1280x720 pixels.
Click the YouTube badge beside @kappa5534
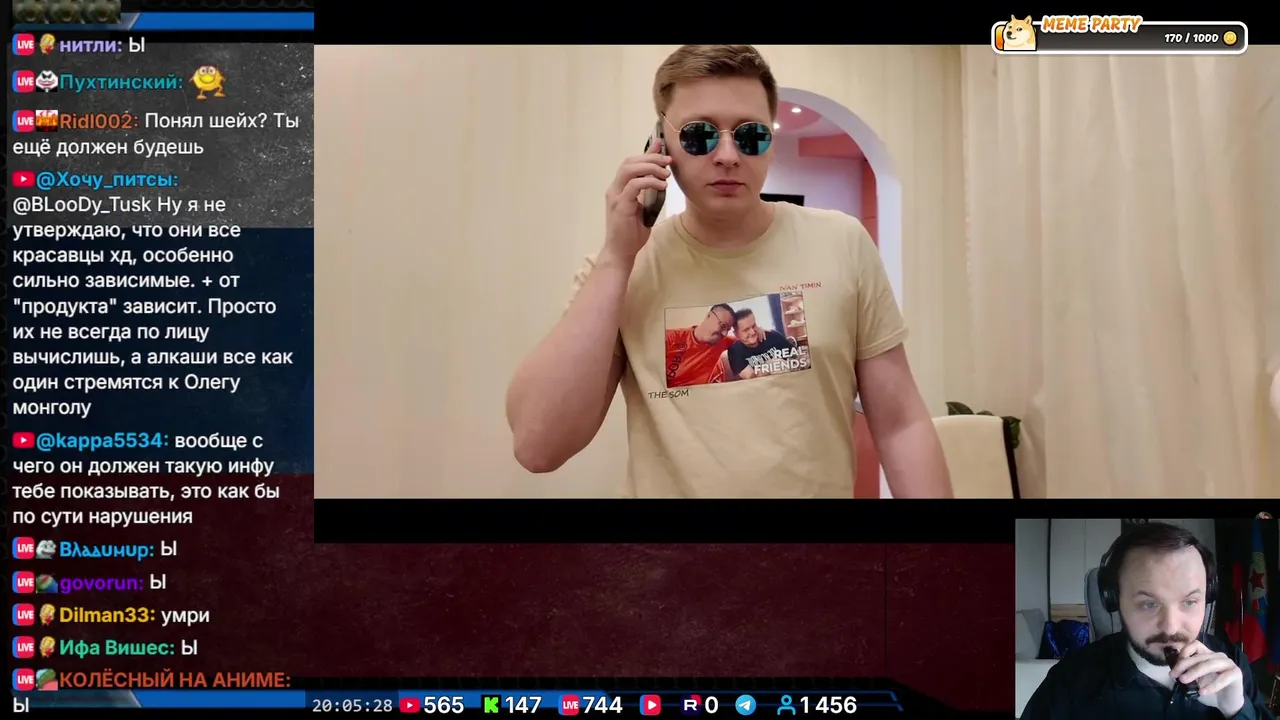[x=23, y=441]
